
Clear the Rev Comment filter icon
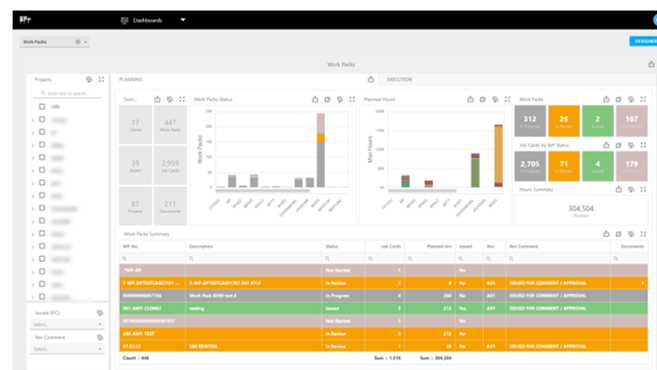point(100,337)
